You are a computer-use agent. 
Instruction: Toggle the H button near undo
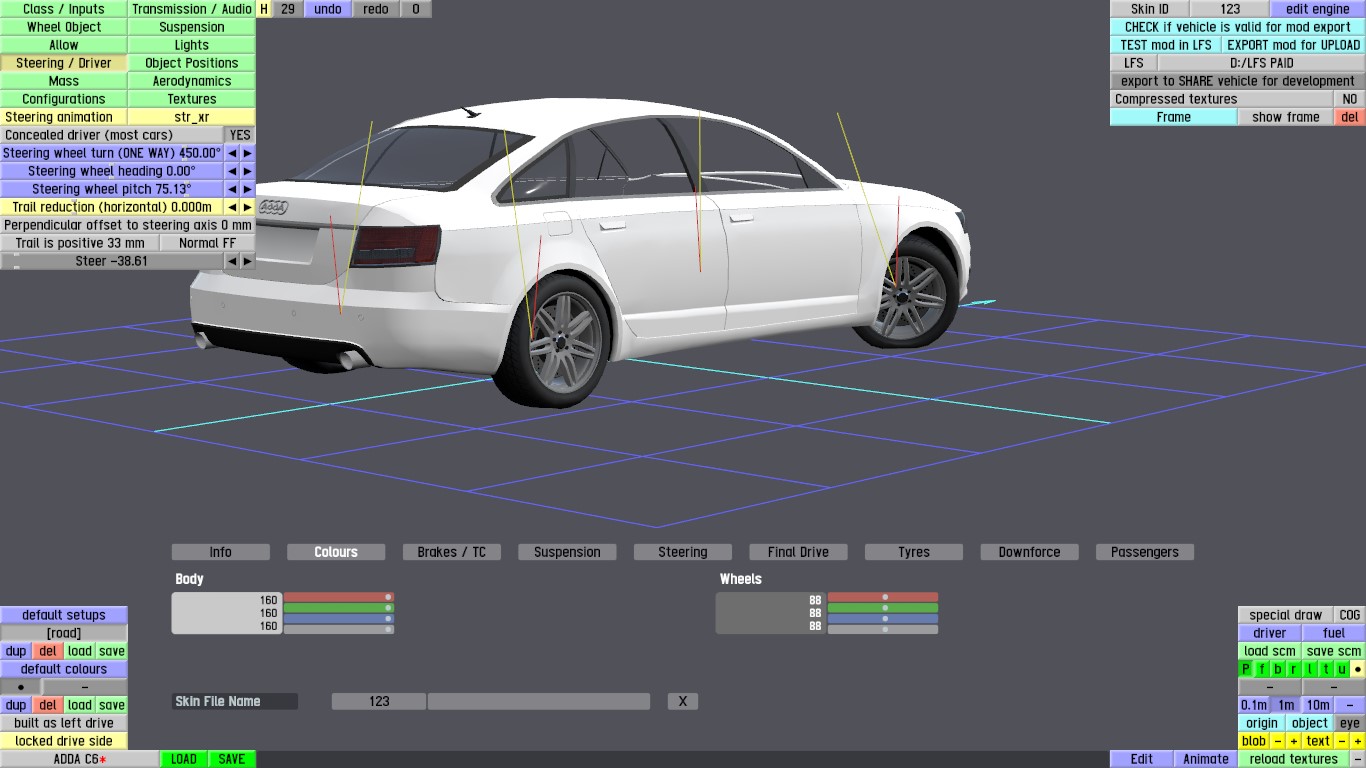(264, 9)
